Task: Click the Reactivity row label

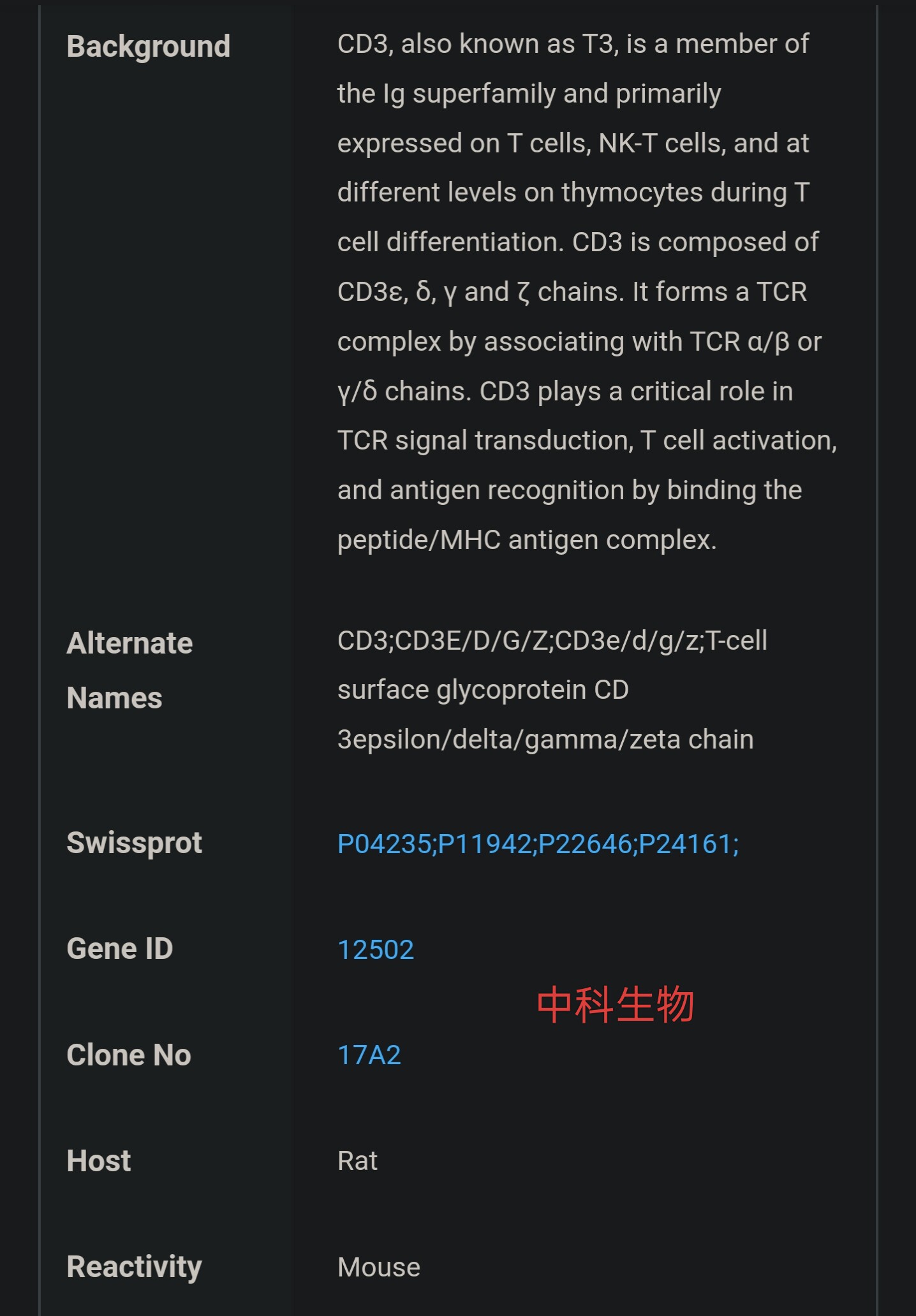Action: point(135,1268)
